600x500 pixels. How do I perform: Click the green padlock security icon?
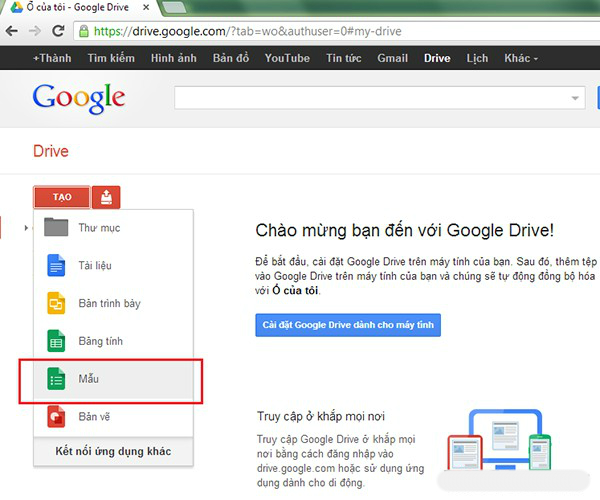84,31
